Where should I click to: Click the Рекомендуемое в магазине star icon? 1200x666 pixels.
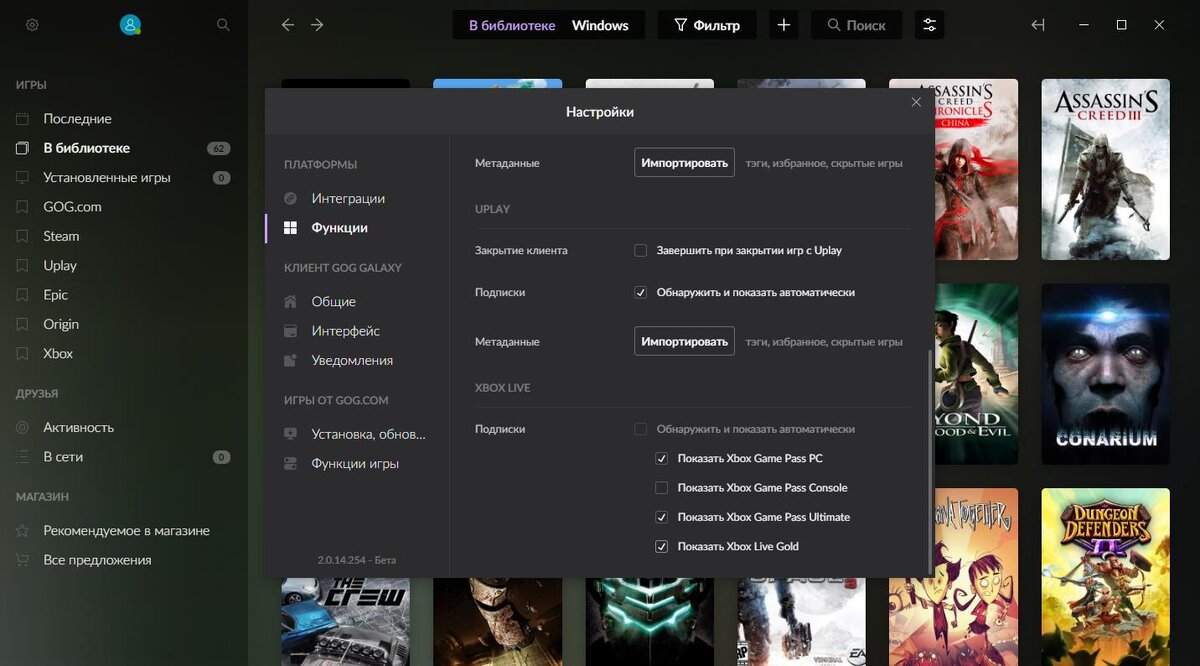[x=22, y=531]
